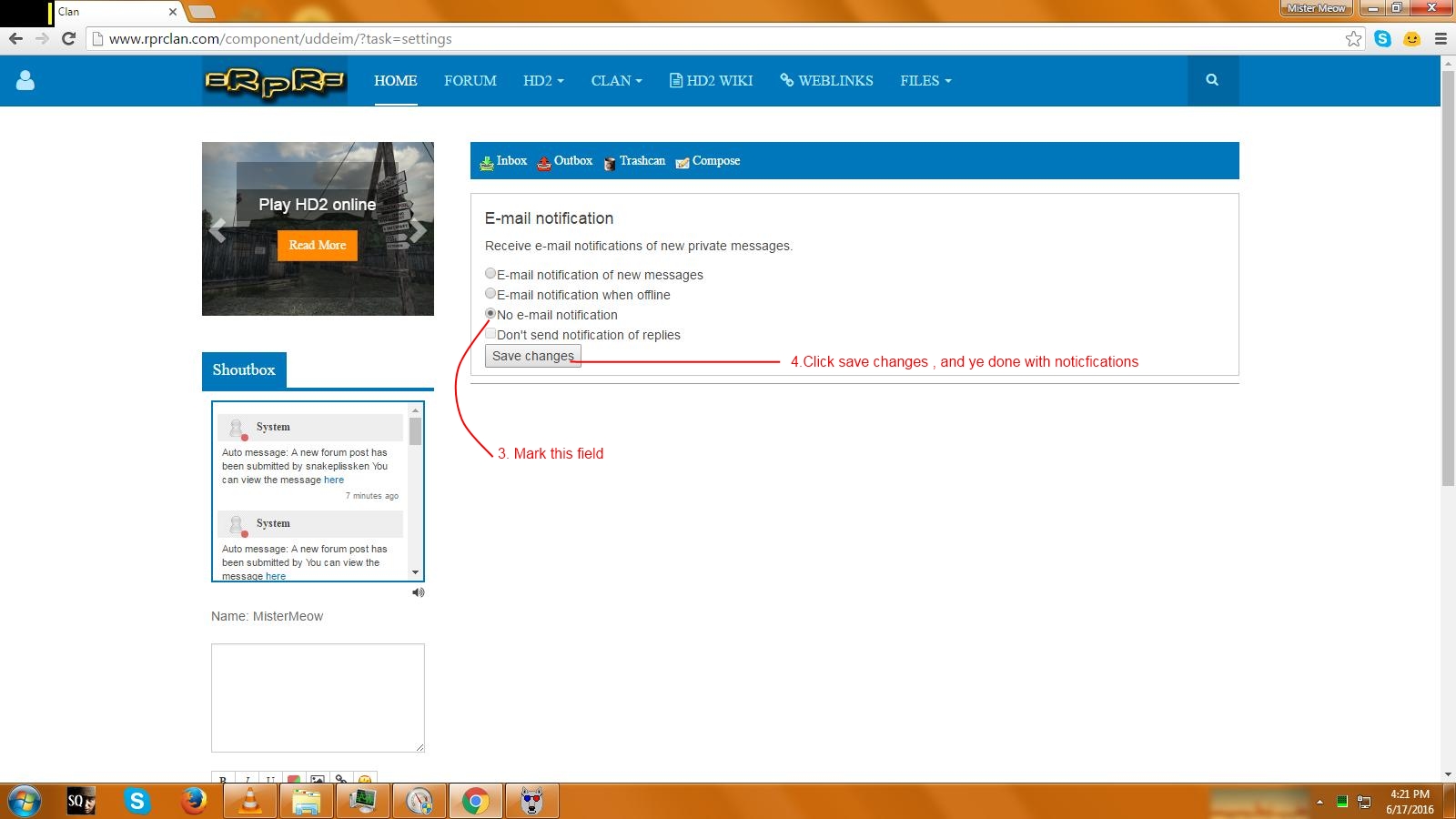Expand the HD2 dropdown menu
This screenshot has height=819, width=1456.
point(543,81)
